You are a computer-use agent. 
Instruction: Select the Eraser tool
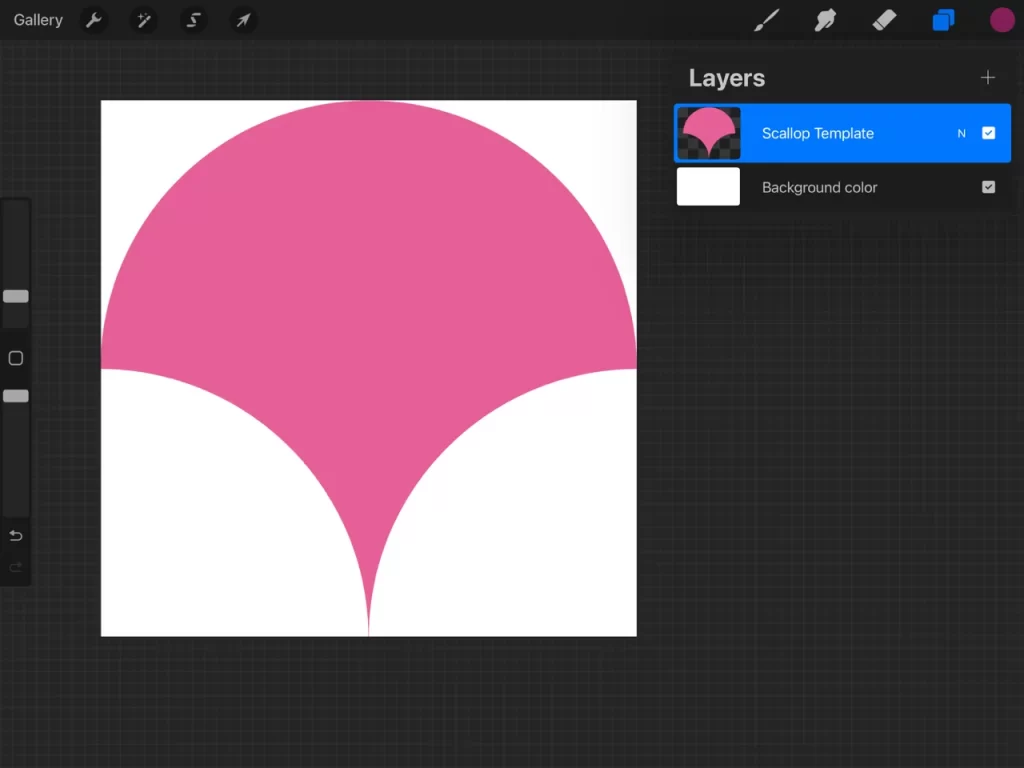tap(884, 20)
